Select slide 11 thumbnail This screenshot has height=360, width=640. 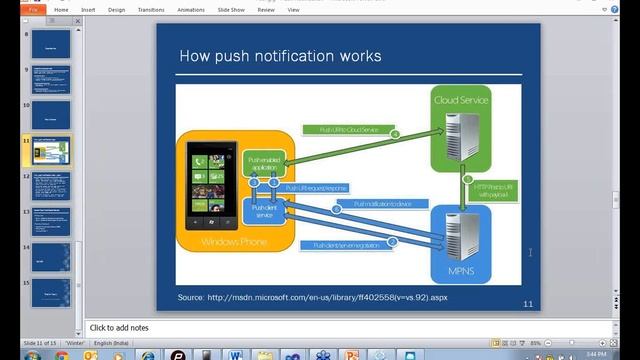51,151
